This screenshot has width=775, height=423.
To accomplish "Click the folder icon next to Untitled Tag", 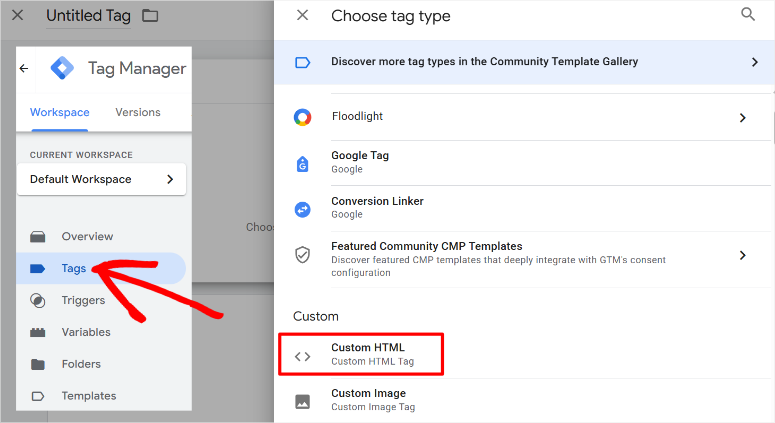I will pos(150,16).
